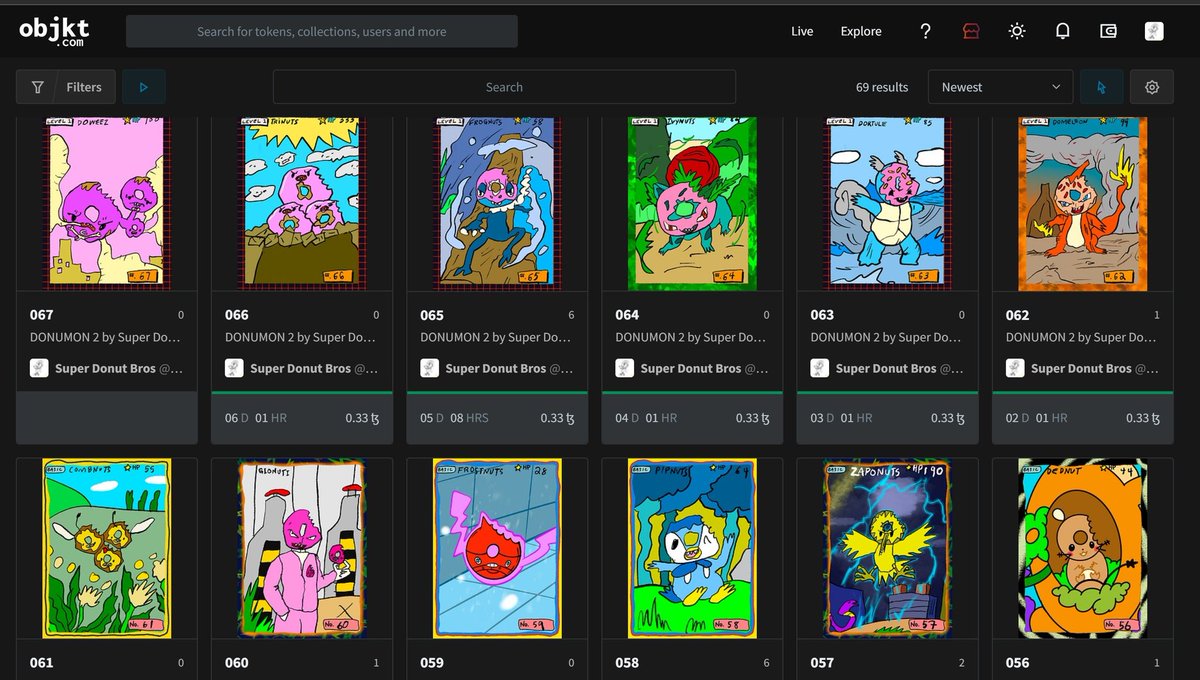Click the 0.33 tez price on card 066
Screen dimensions: 1200x680
point(363,418)
